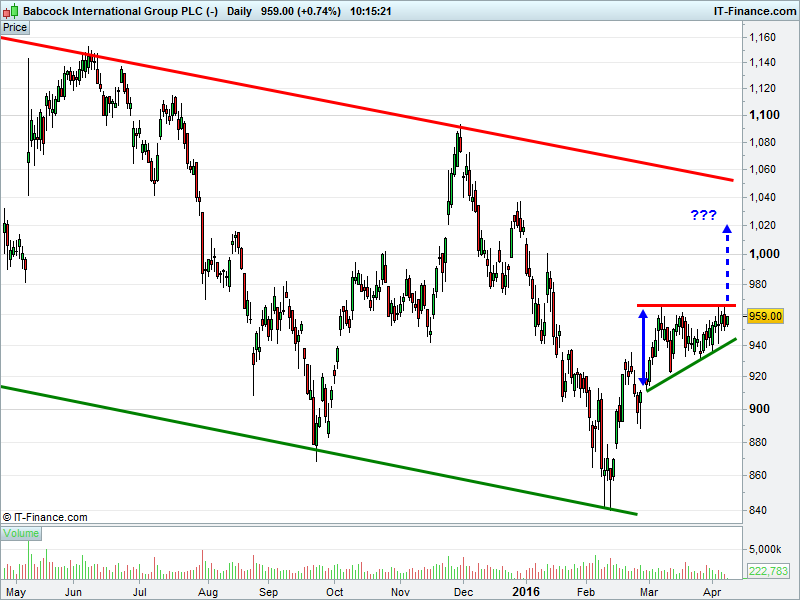Viewport: 800px width, 600px height.
Task: Click the 5,000k volume axis label
Action: pyautogui.click(x=765, y=549)
